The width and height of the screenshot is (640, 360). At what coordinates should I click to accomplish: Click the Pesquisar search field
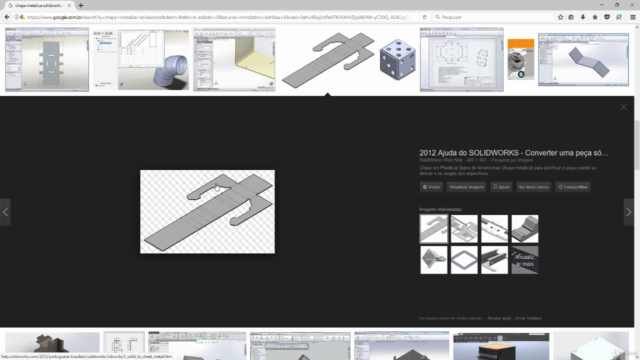coord(493,17)
